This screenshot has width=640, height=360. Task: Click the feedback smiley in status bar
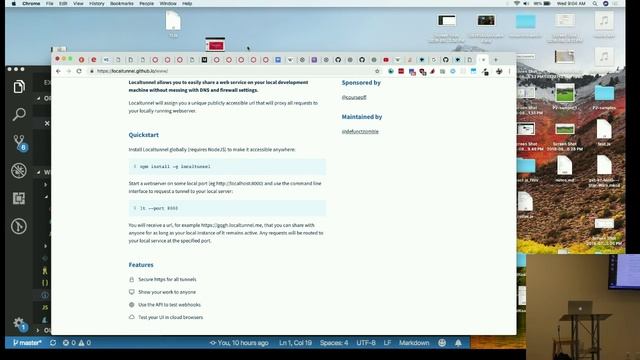tap(442, 343)
